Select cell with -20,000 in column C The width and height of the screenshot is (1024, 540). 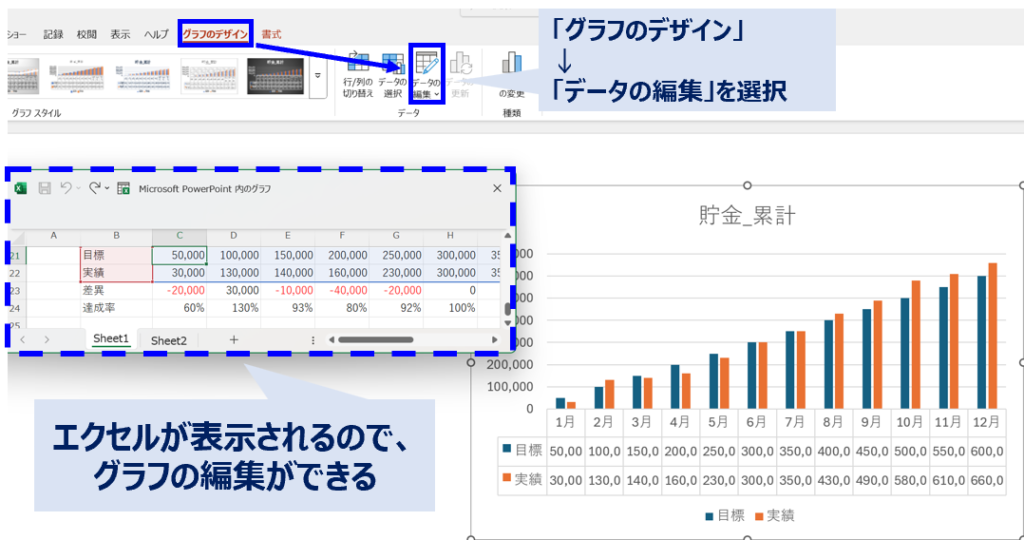click(180, 291)
